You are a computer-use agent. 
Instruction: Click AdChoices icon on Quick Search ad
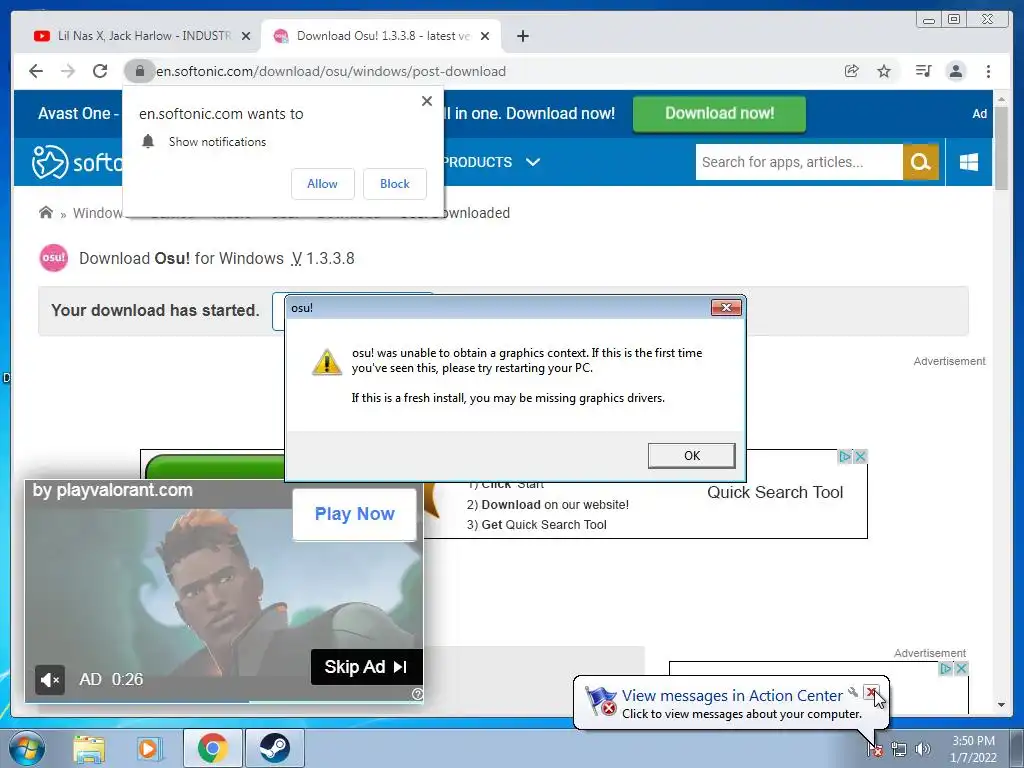click(845, 456)
